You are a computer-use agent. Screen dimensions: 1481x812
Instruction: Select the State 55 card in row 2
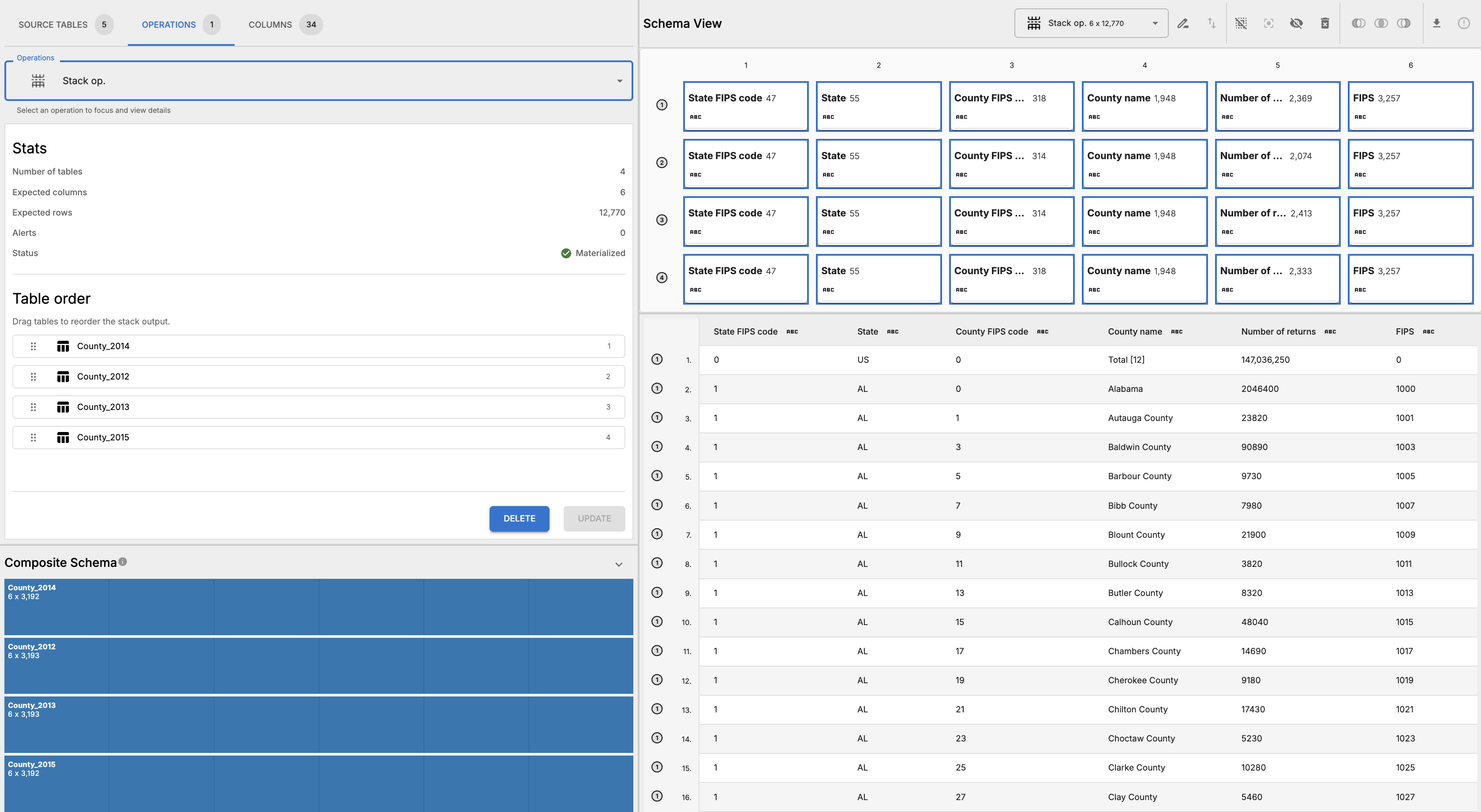point(879,164)
